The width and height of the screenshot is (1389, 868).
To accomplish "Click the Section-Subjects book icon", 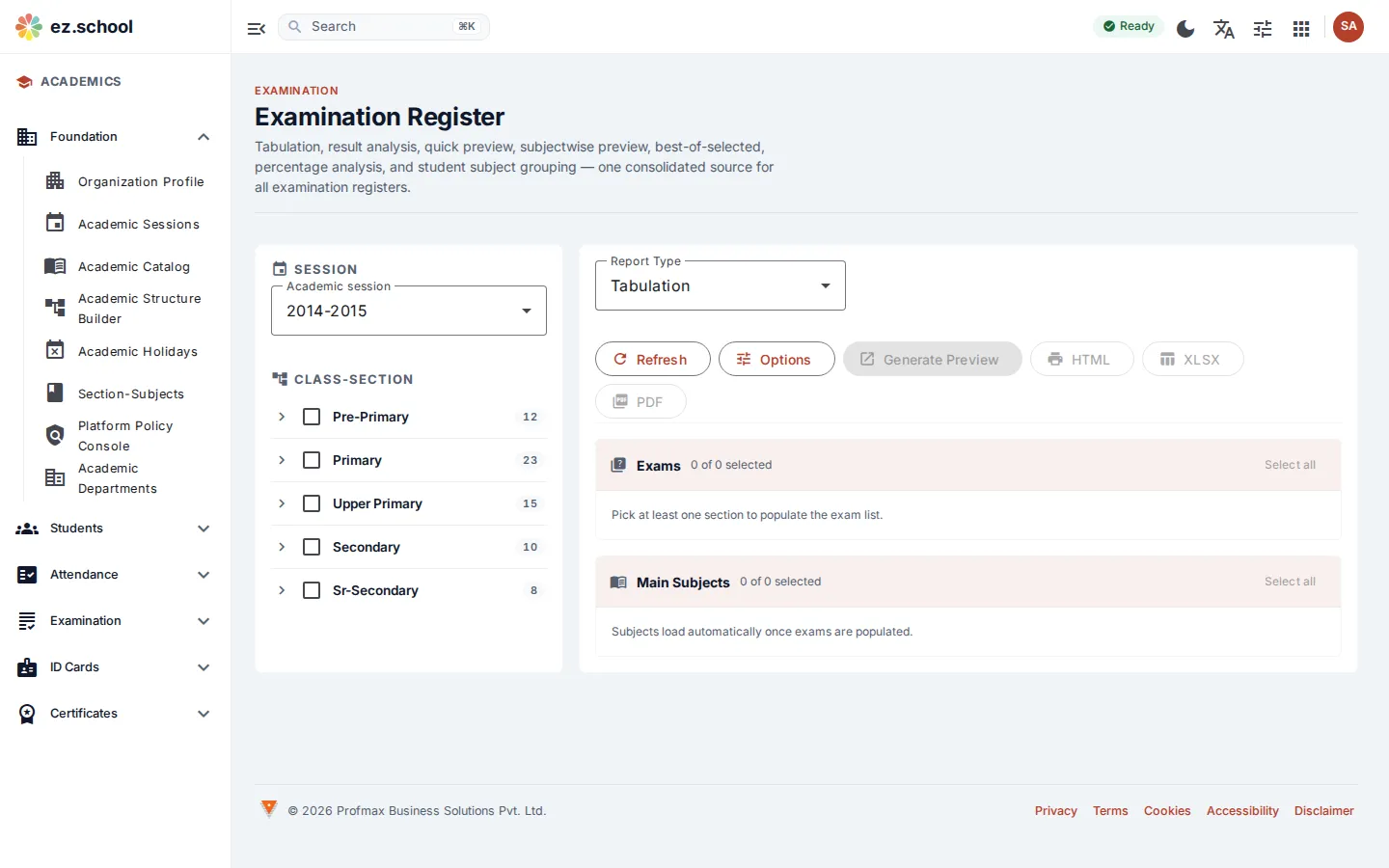I will (55, 393).
